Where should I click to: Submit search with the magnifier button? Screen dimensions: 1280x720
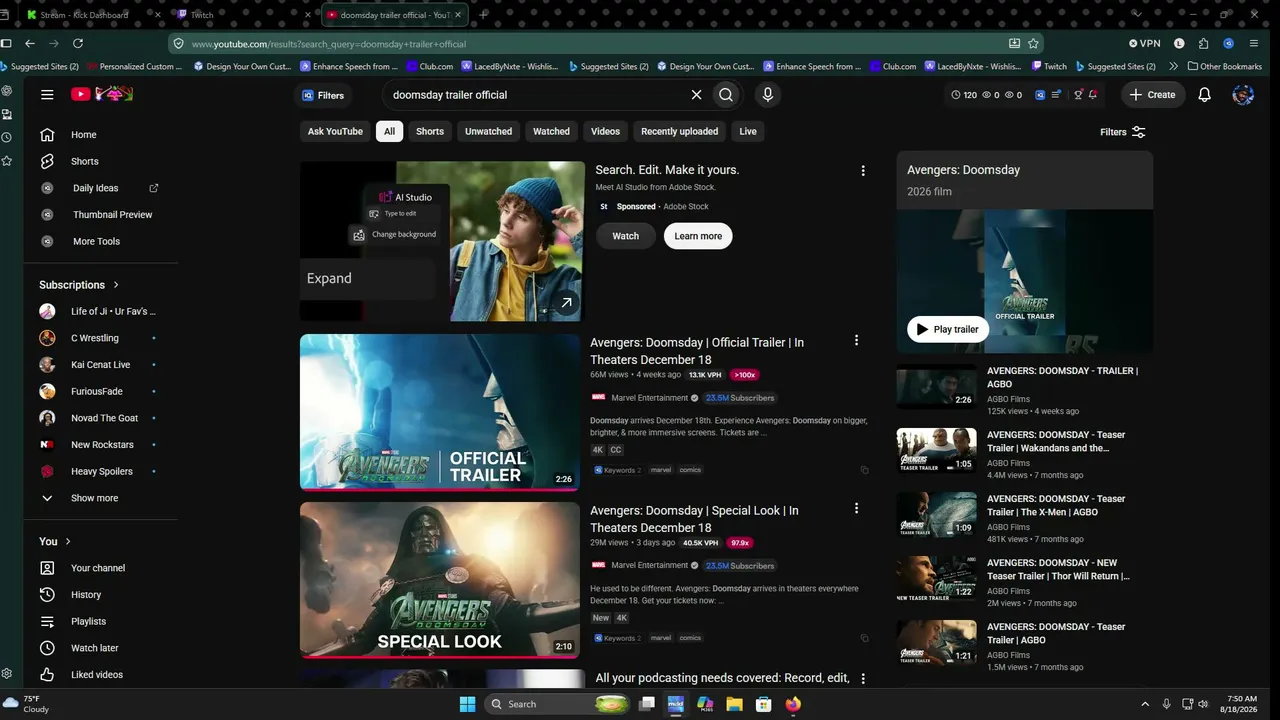tap(726, 95)
